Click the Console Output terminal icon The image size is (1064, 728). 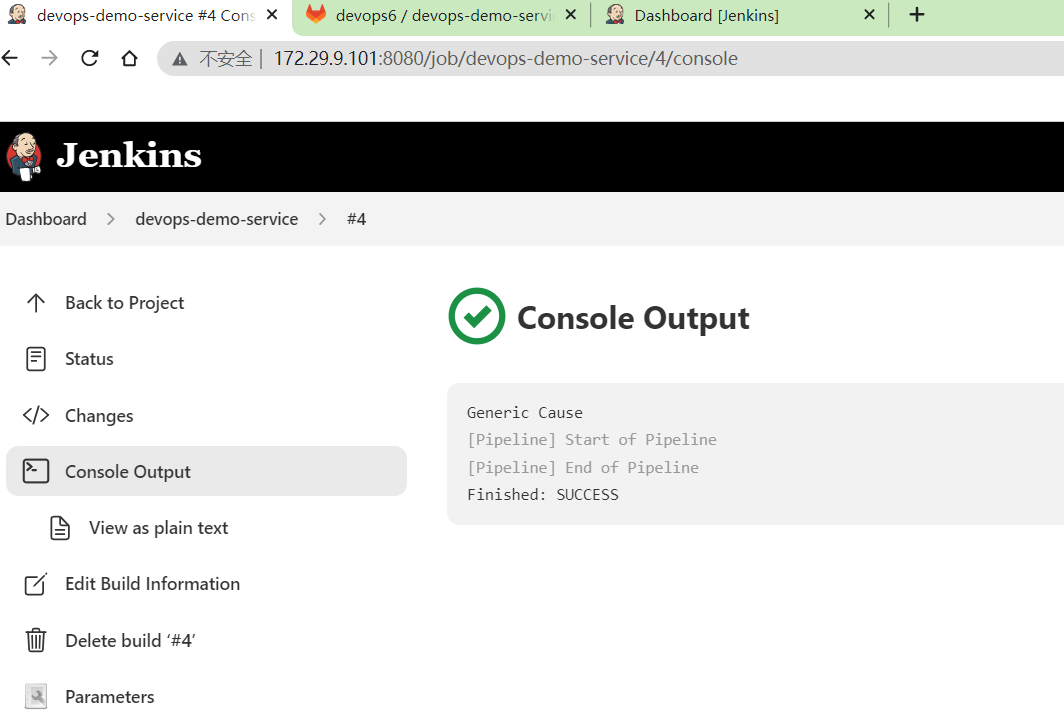pyautogui.click(x=36, y=471)
